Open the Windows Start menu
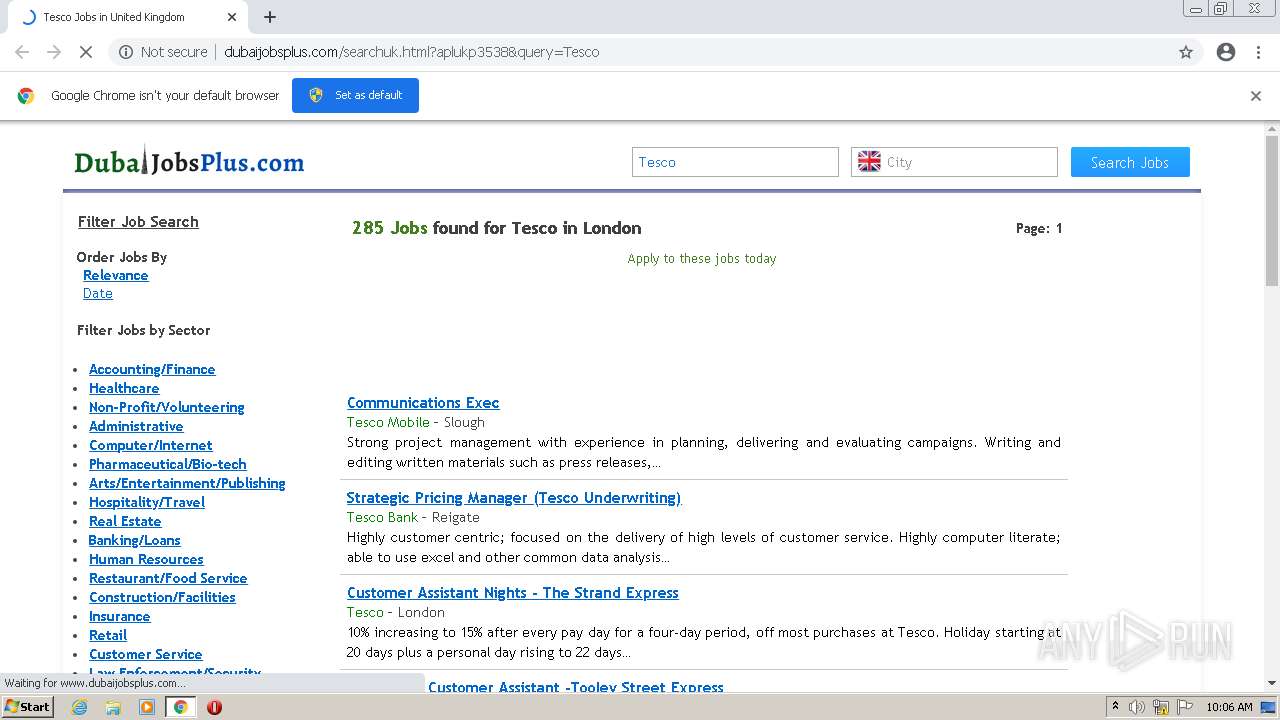This screenshot has width=1280, height=720. tap(28, 706)
